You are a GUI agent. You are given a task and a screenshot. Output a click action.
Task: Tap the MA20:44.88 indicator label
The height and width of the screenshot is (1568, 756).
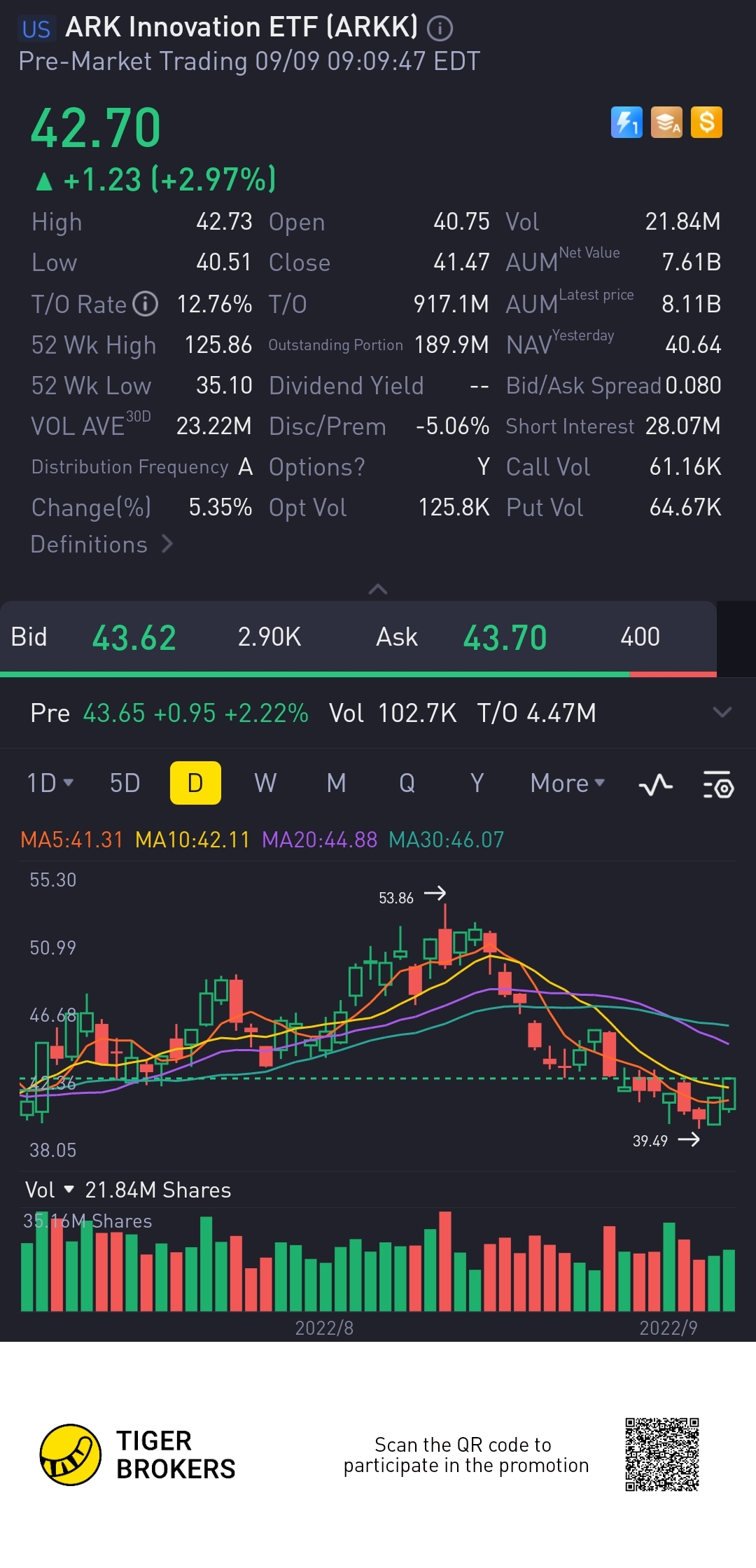(x=319, y=839)
